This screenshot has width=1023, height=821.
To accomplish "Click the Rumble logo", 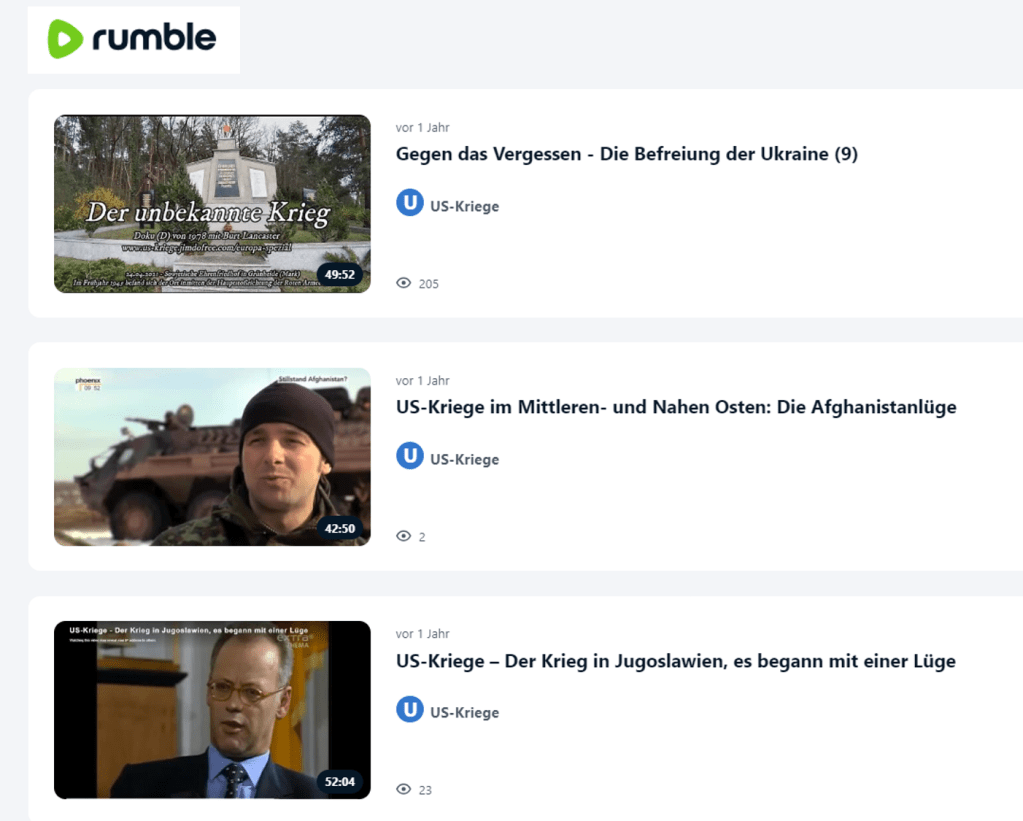I will click(x=132, y=39).
